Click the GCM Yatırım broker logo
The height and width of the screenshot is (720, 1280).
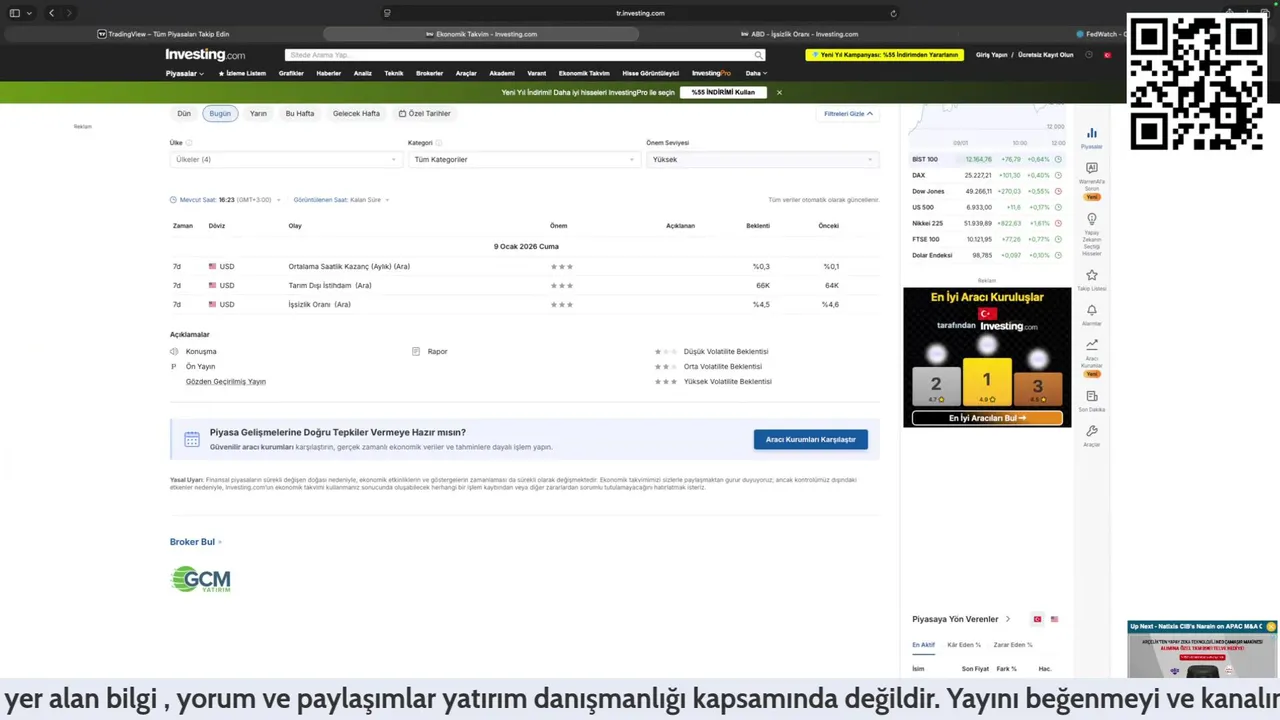(201, 579)
